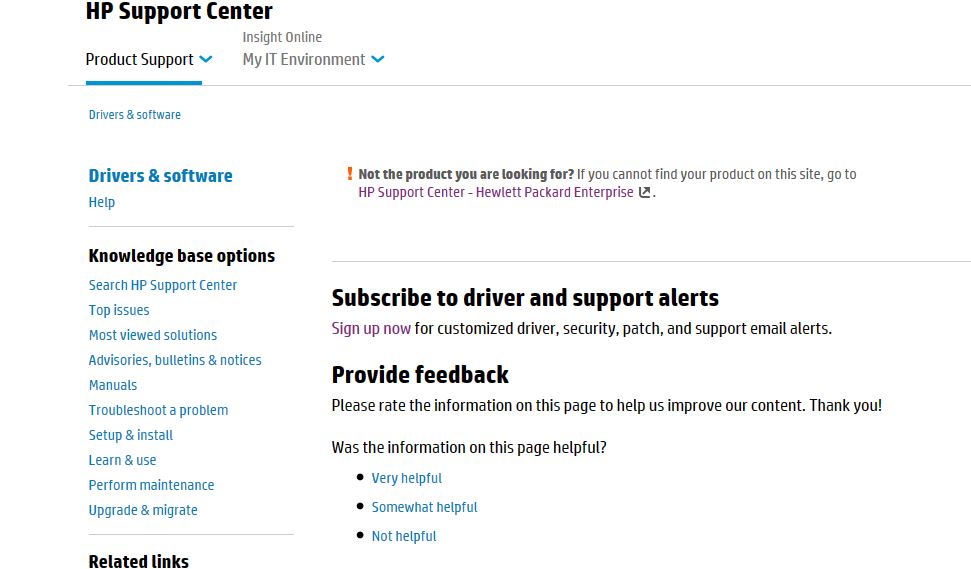View Most viewed solutions
Image resolution: width=971 pixels, height=569 pixels.
[153, 335]
